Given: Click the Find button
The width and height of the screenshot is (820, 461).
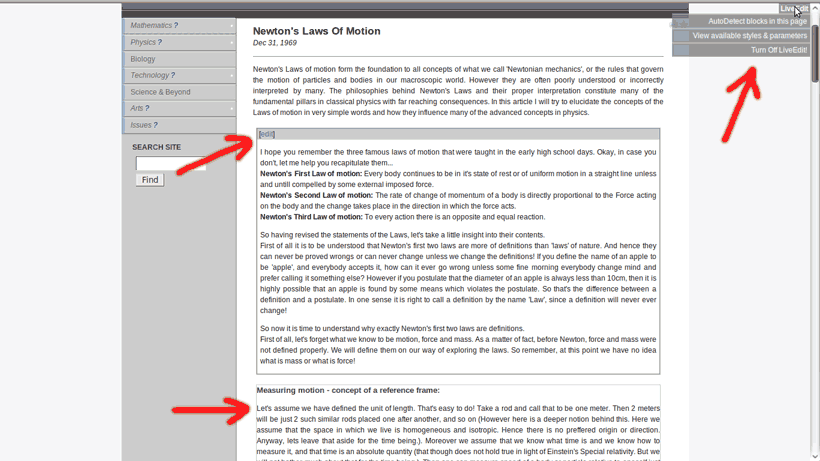Looking at the screenshot, I should coord(150,180).
